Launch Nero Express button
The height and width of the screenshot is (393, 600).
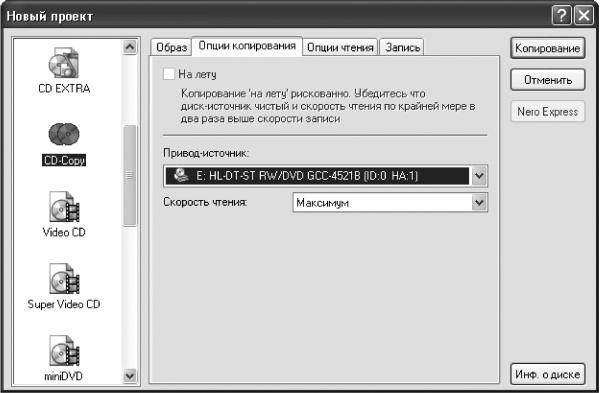(x=548, y=112)
